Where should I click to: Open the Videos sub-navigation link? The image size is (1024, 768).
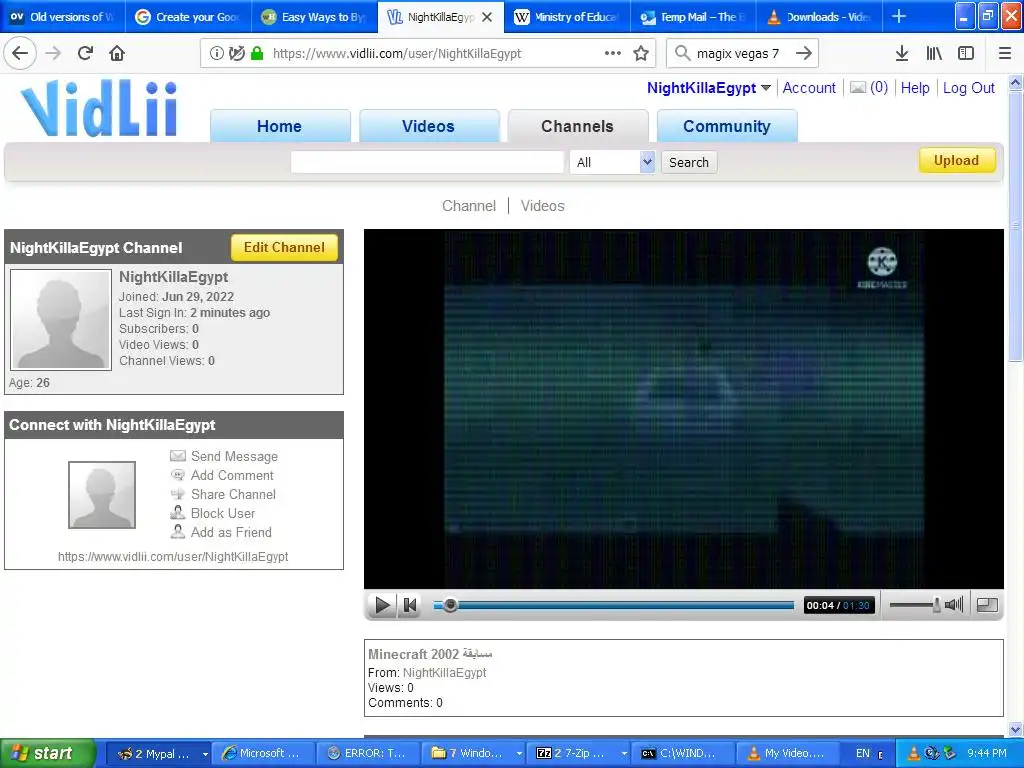[543, 206]
